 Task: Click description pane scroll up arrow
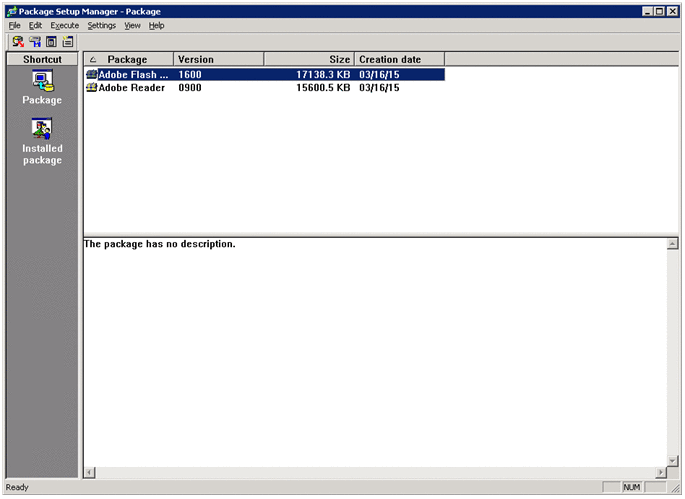pos(673,244)
